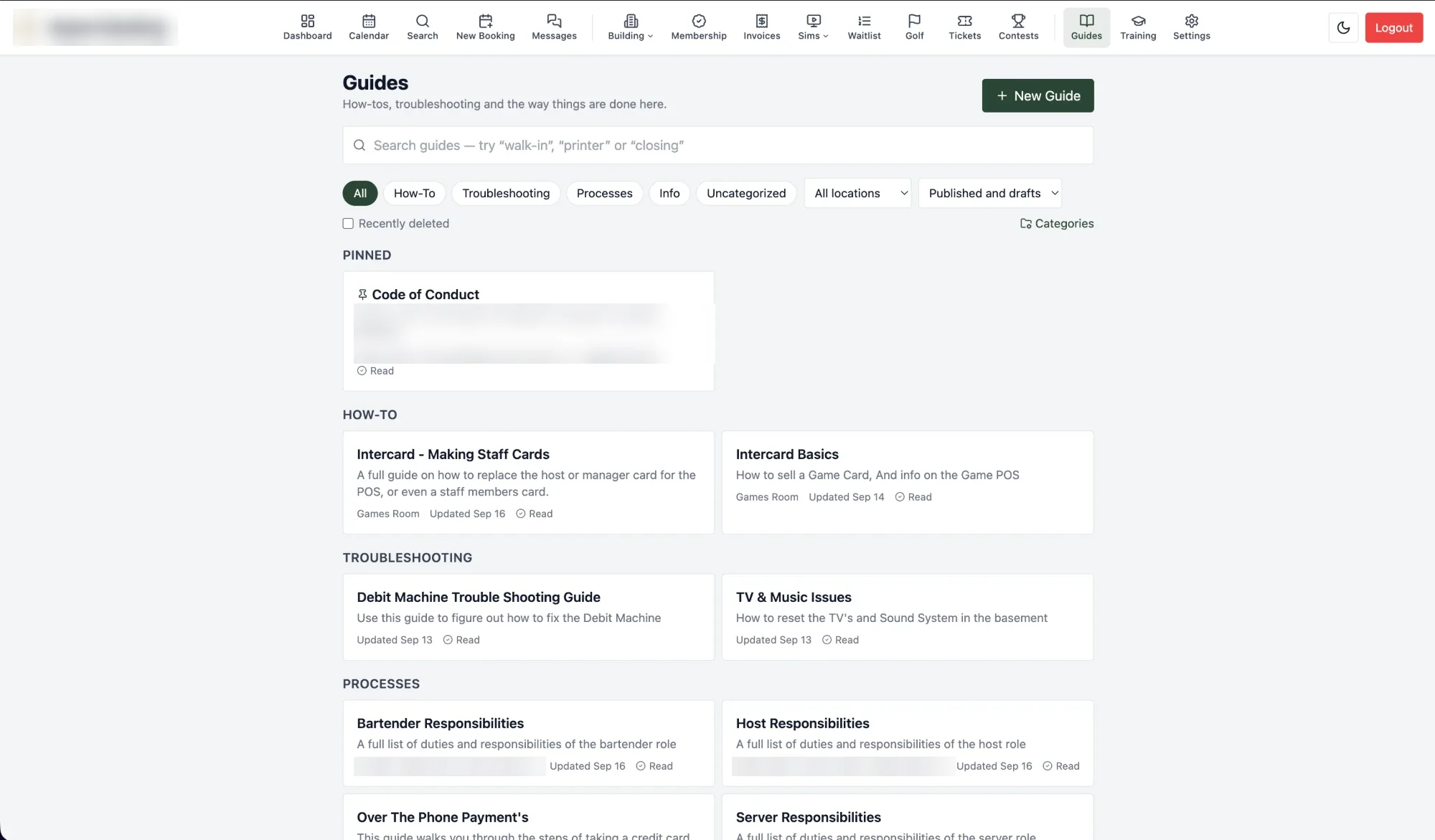Screen dimensions: 1435x840
Task: Filter guides by Uncategorized
Action: [746, 194]
